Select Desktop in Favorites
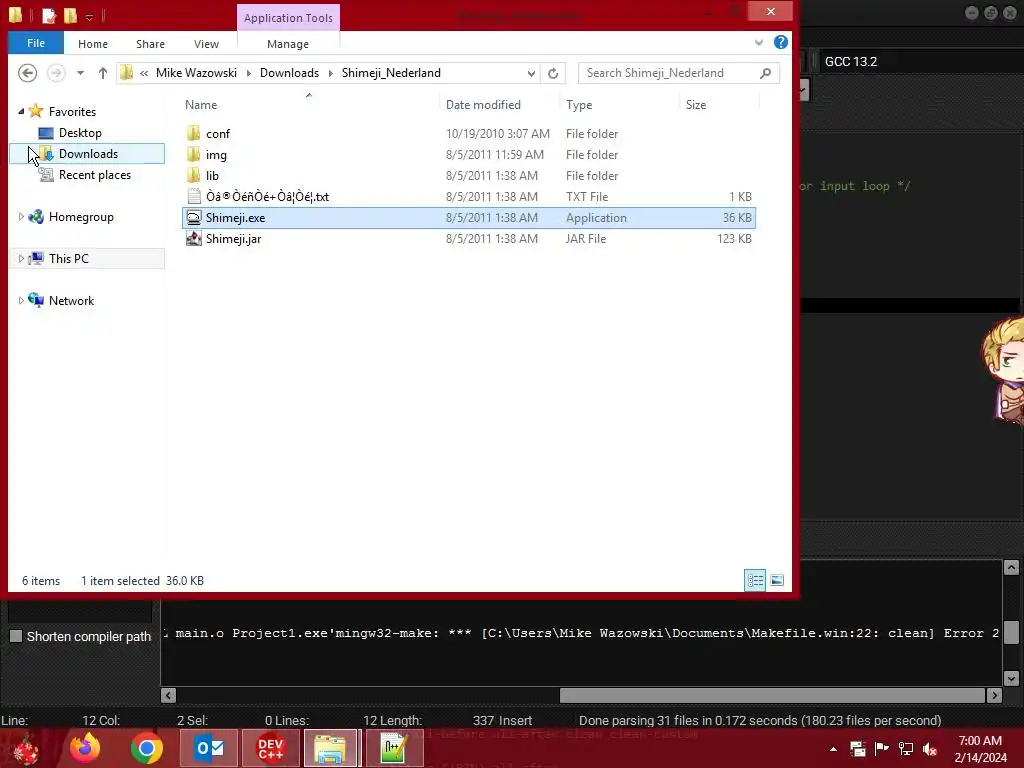1024x768 pixels. [x=80, y=133]
